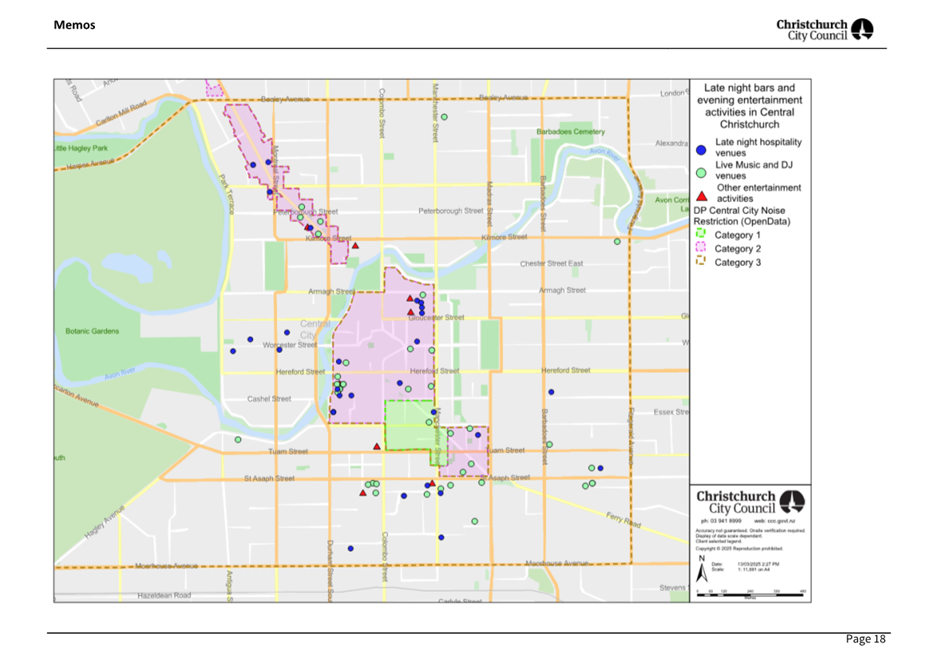Click the green venue marker near Bealey Avenue
This screenshot has width=933, height=660.
[x=444, y=118]
